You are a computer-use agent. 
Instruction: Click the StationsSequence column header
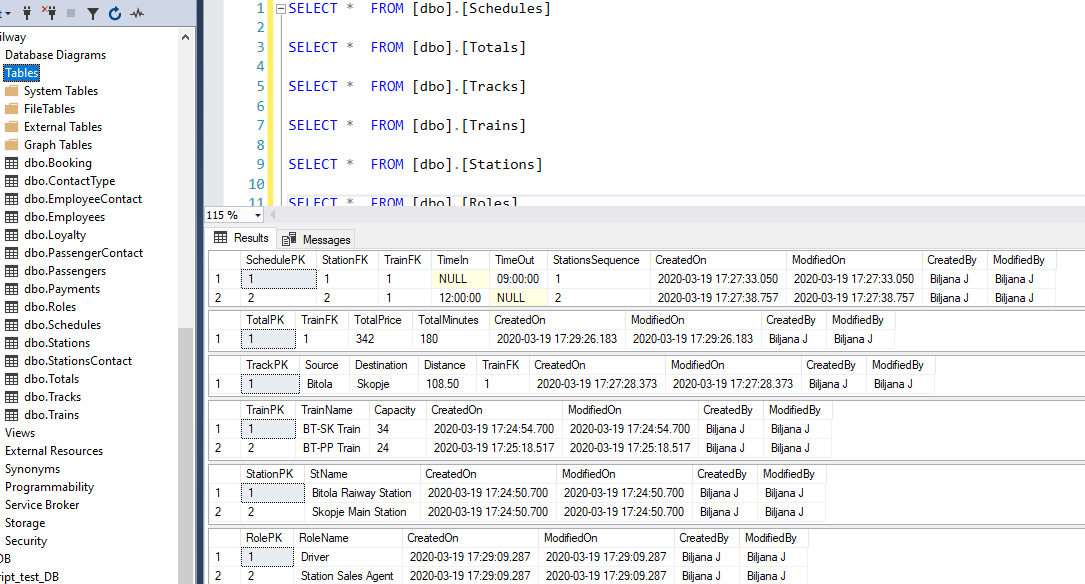(x=595, y=260)
